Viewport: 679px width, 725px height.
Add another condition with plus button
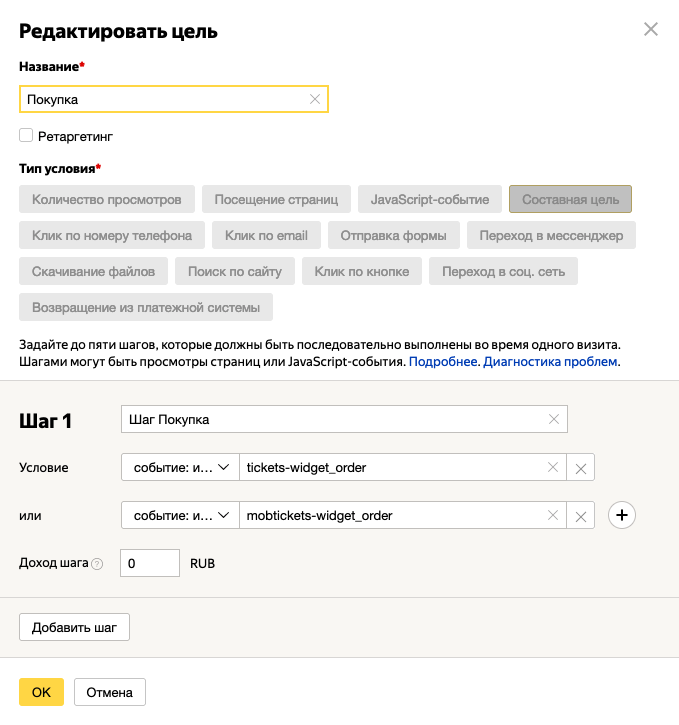pos(622,515)
